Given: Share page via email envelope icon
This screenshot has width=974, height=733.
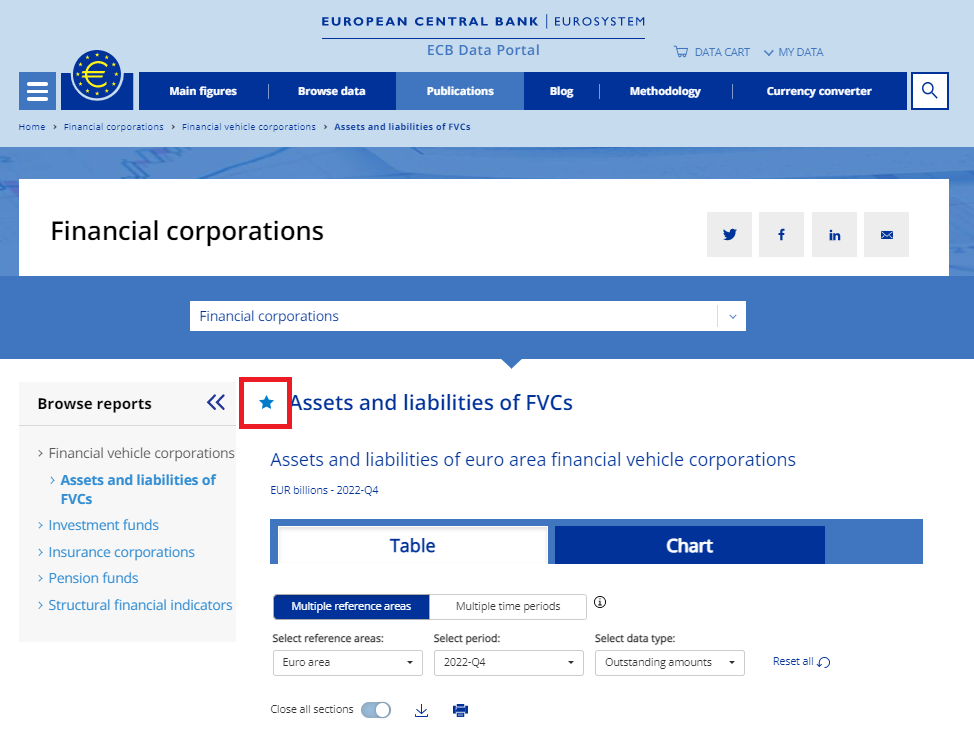Looking at the screenshot, I should (886, 235).
